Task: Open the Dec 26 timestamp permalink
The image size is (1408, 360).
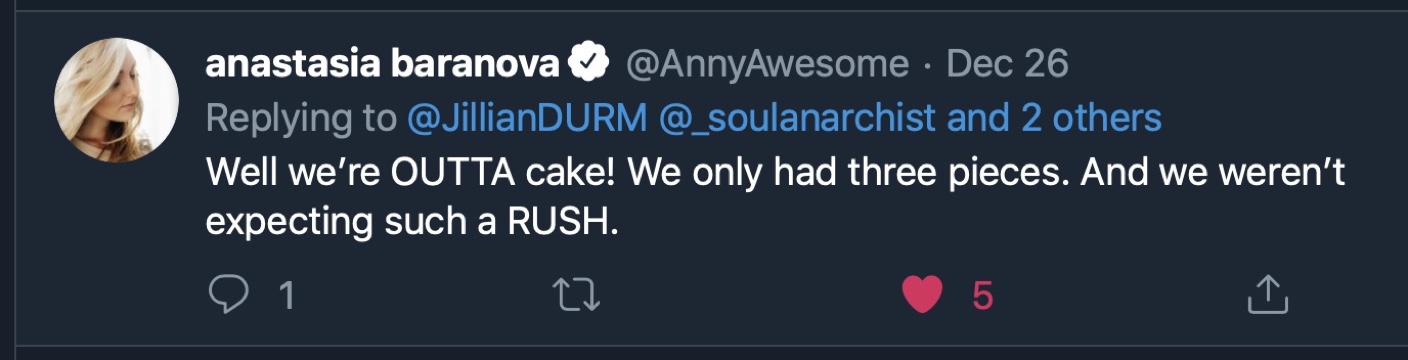Action: (x=1008, y=65)
